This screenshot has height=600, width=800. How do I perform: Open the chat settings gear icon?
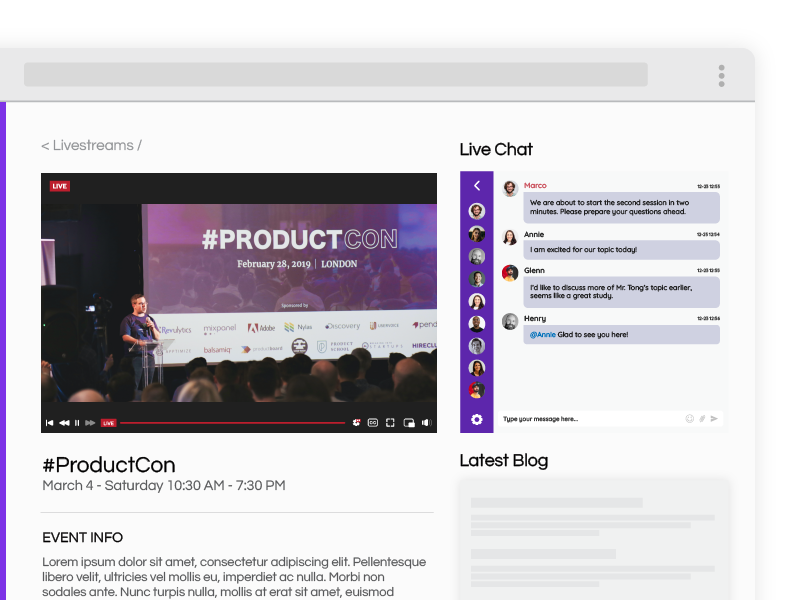477,419
